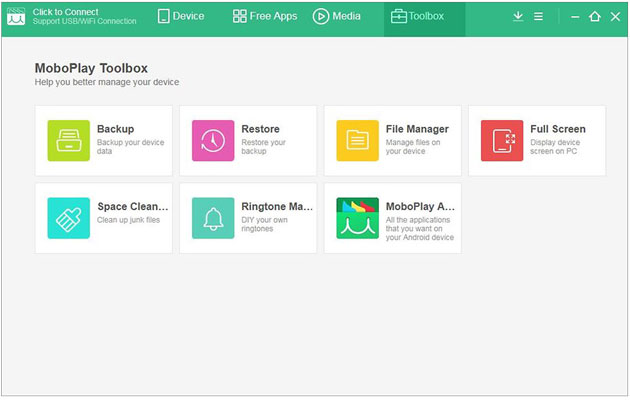Click 'Restore your backup' description
The image size is (630, 400).
point(264,147)
